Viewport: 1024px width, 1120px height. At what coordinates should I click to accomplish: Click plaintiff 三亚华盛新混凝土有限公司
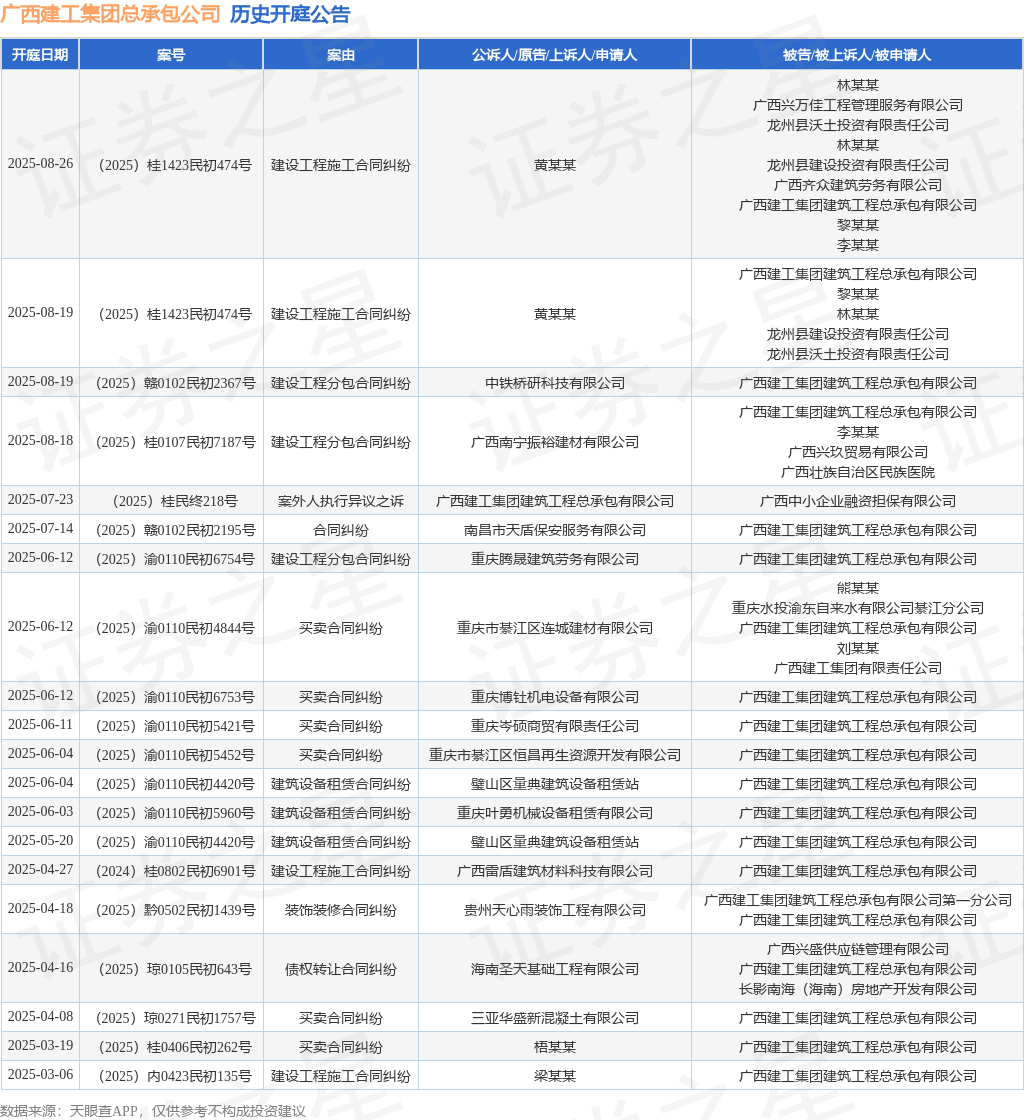point(555,1019)
